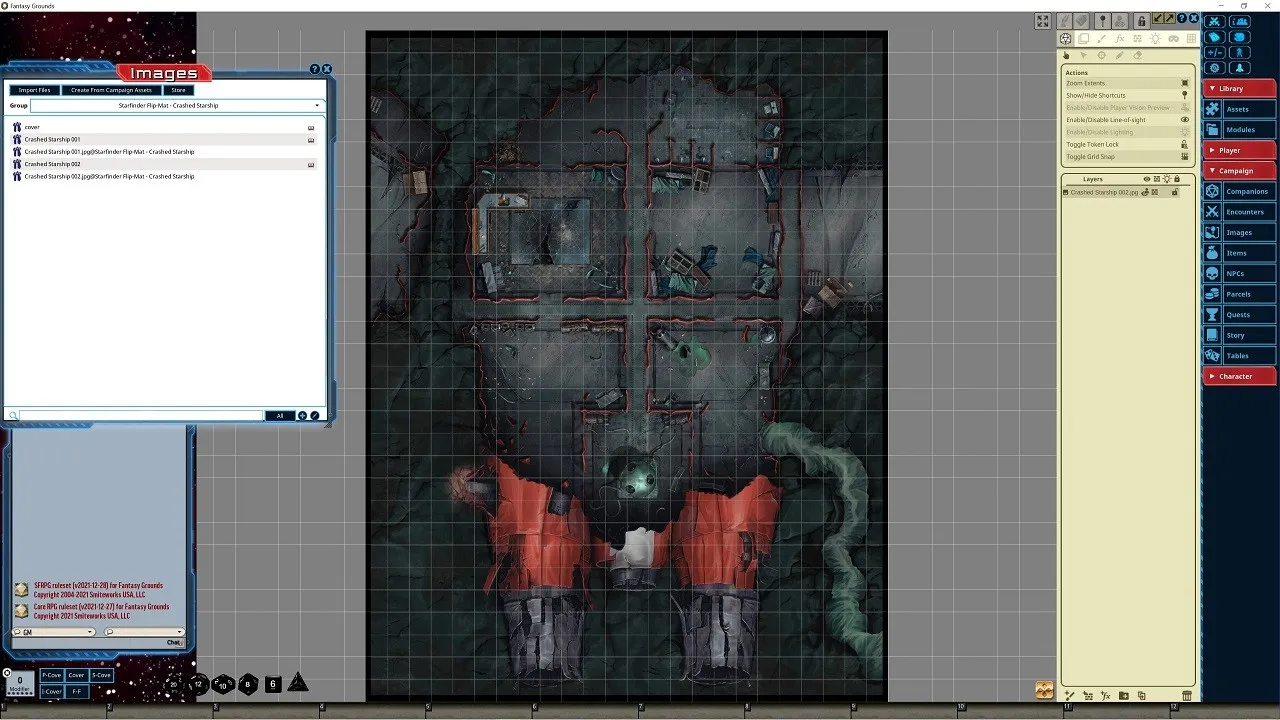Click the modifiers plus/minus icon
Viewport: 1280px width, 720px height.
pos(1214,52)
